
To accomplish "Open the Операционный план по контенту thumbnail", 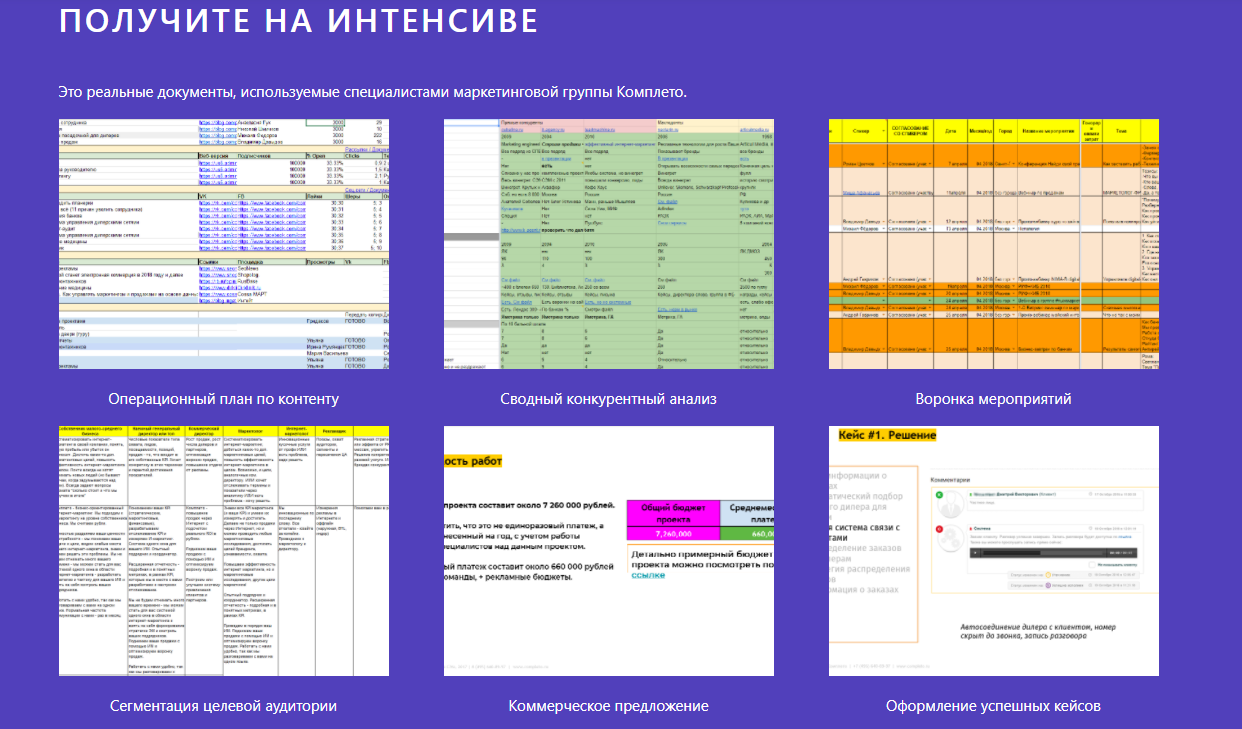I will point(224,243).
